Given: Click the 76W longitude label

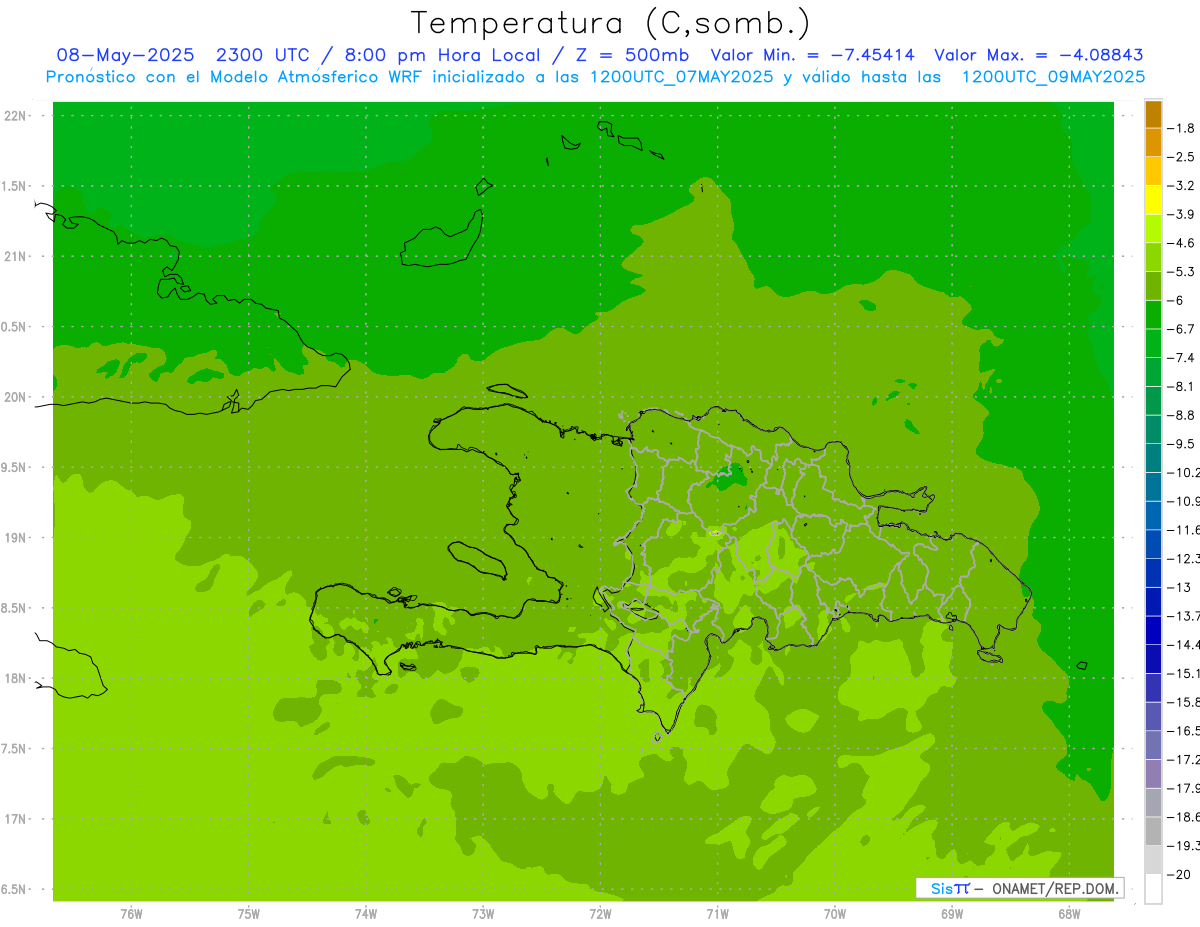Looking at the screenshot, I should click(x=131, y=914).
